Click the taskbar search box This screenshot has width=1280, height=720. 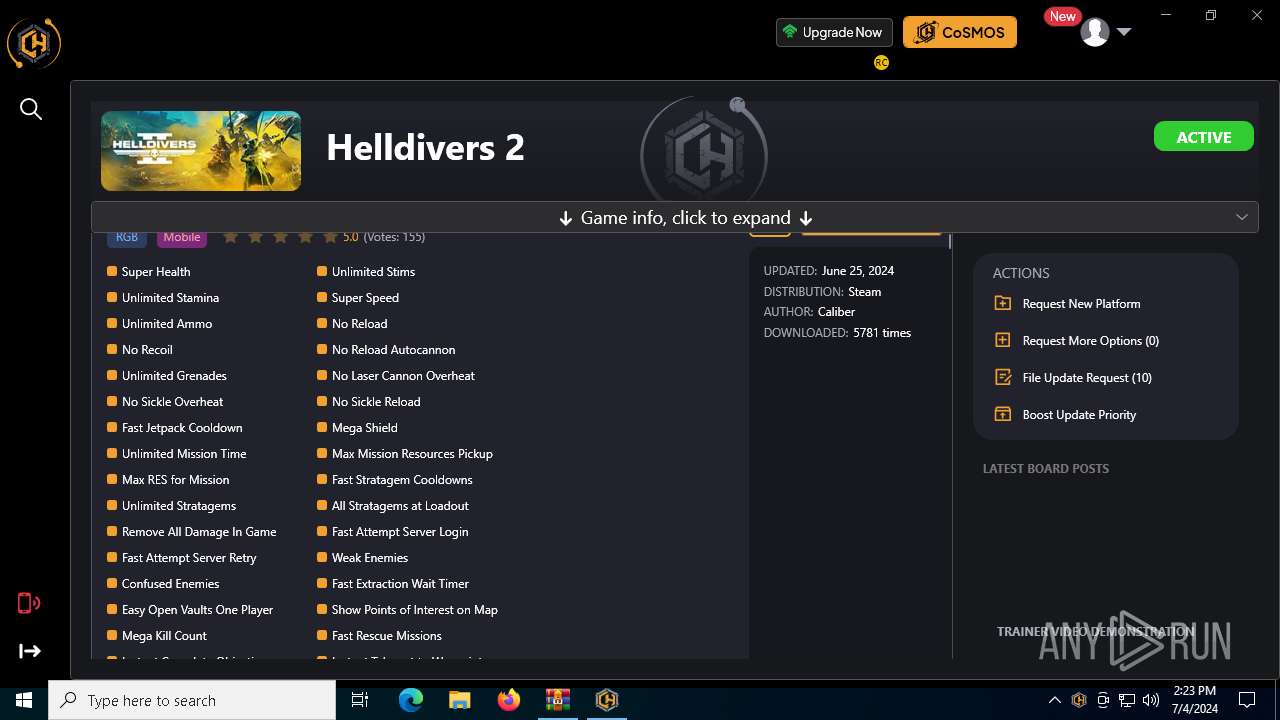tap(192, 700)
